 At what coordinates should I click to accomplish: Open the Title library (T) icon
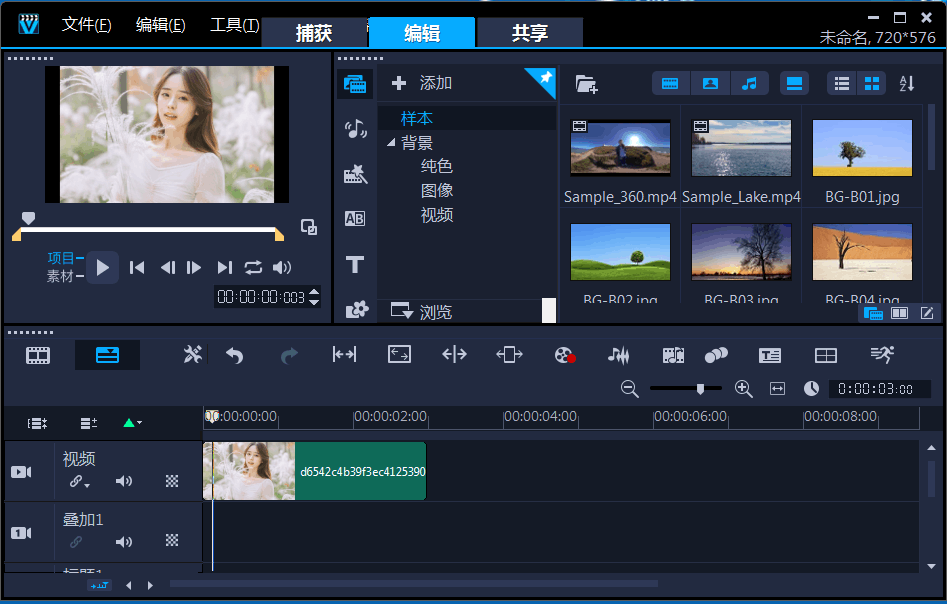(x=355, y=265)
